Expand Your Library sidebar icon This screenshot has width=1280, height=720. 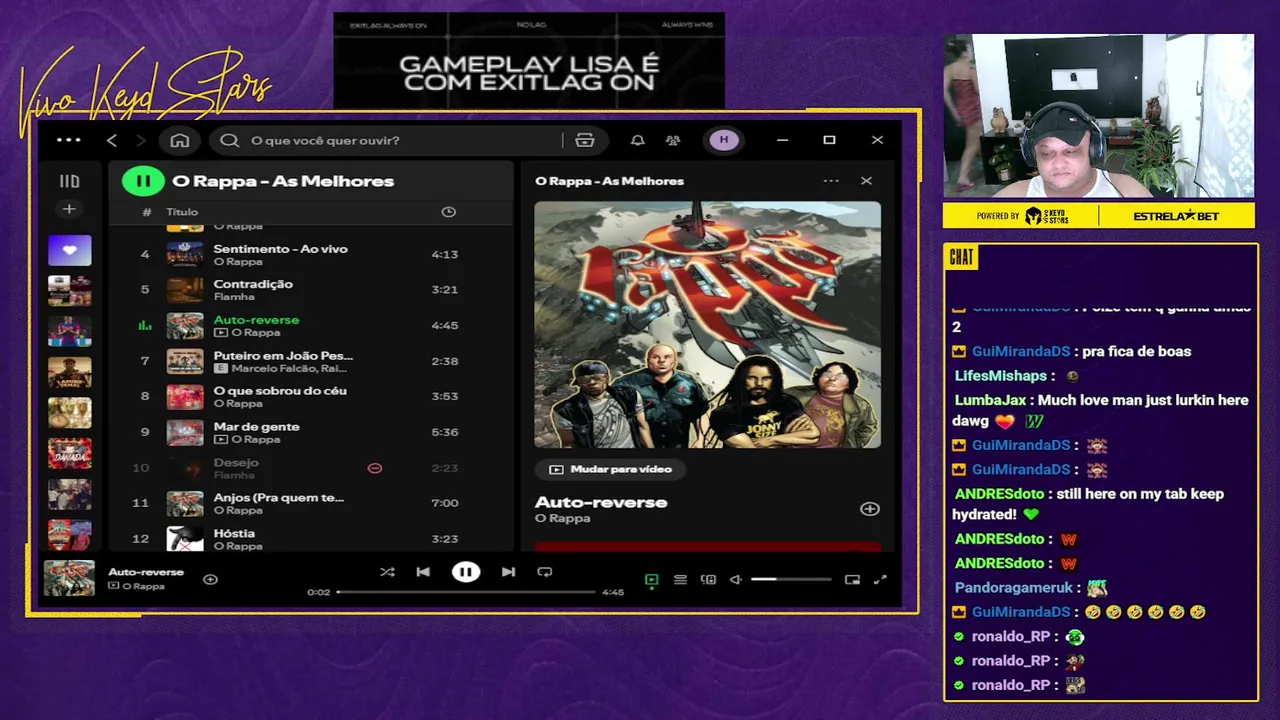click(x=69, y=181)
